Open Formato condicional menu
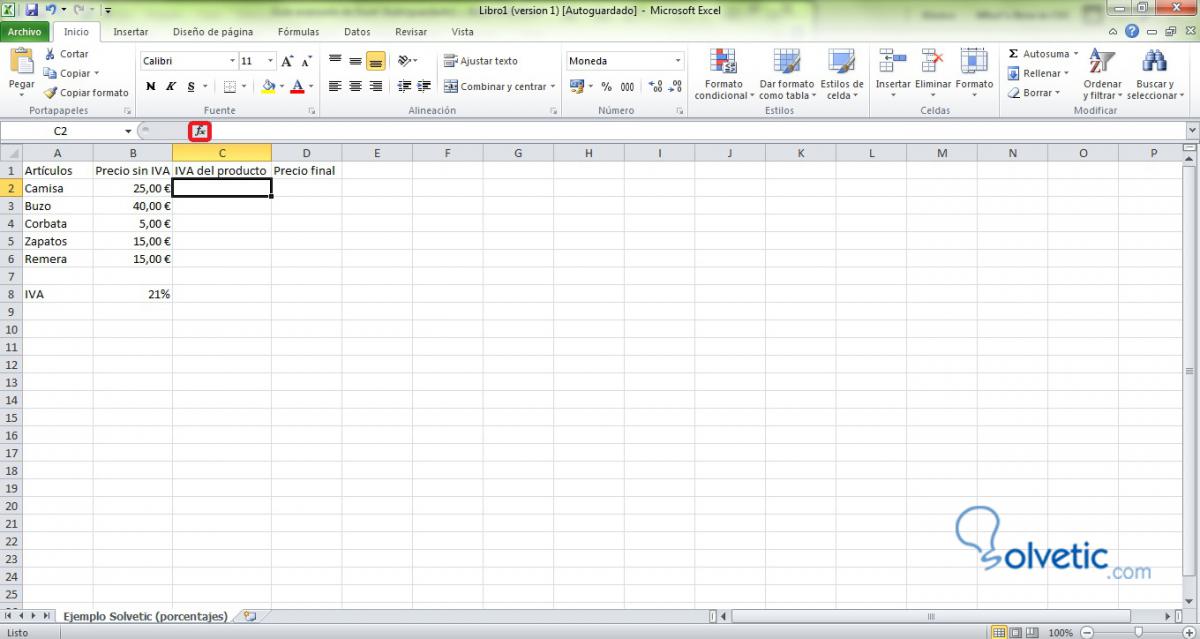Image resolution: width=1200 pixels, height=639 pixels. tap(722, 74)
